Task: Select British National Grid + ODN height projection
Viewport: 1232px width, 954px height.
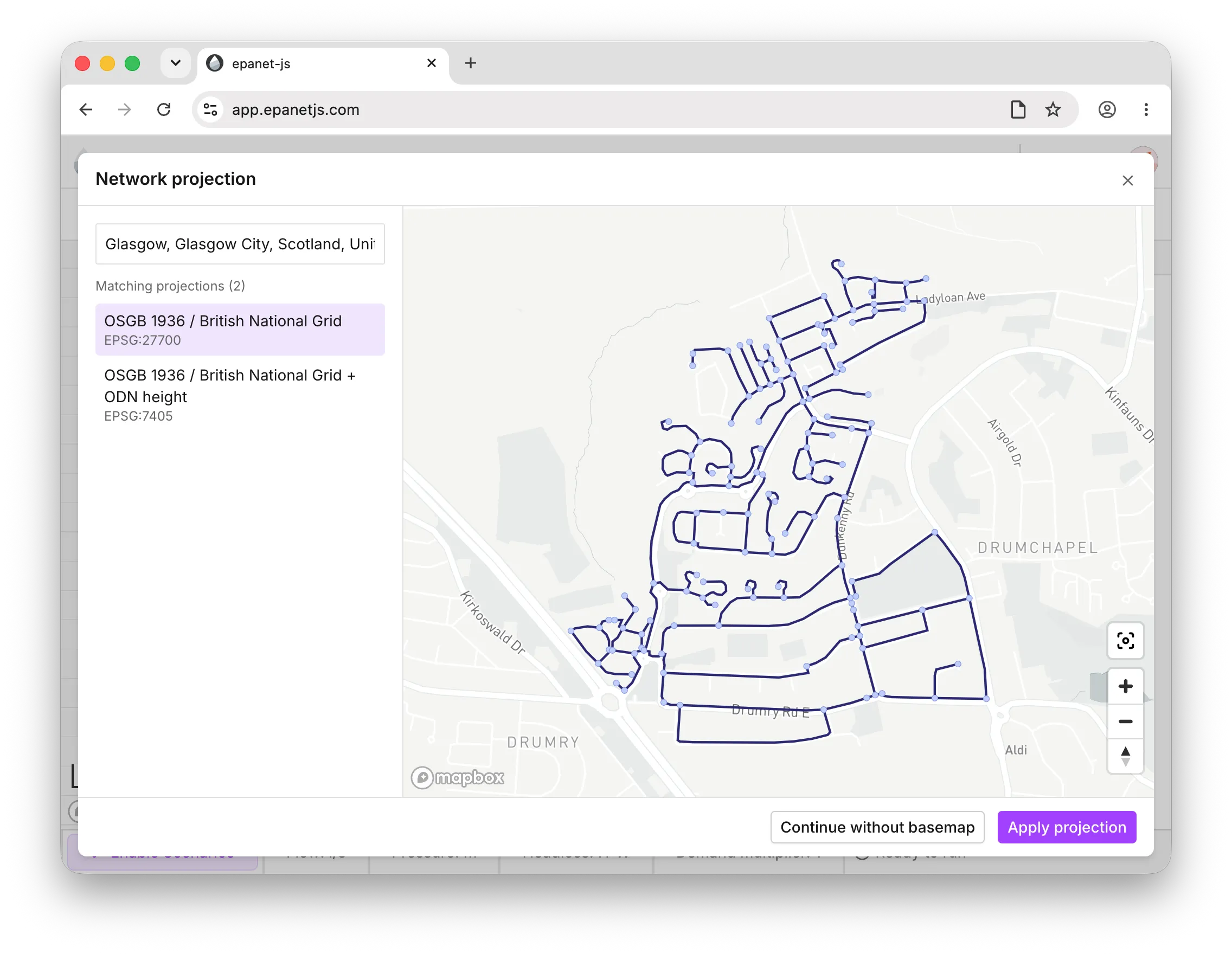Action: [240, 395]
